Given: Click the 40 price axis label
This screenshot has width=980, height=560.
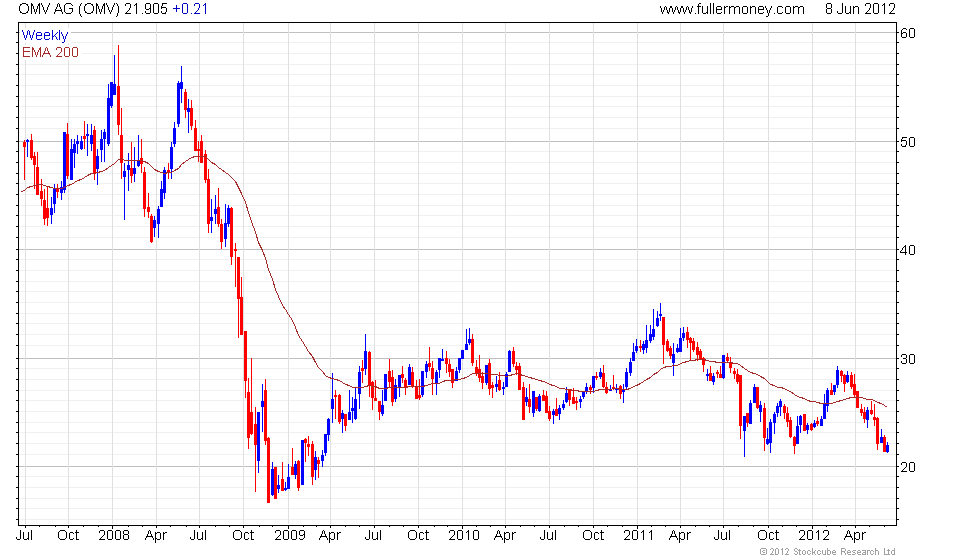Looking at the screenshot, I should (x=908, y=251).
